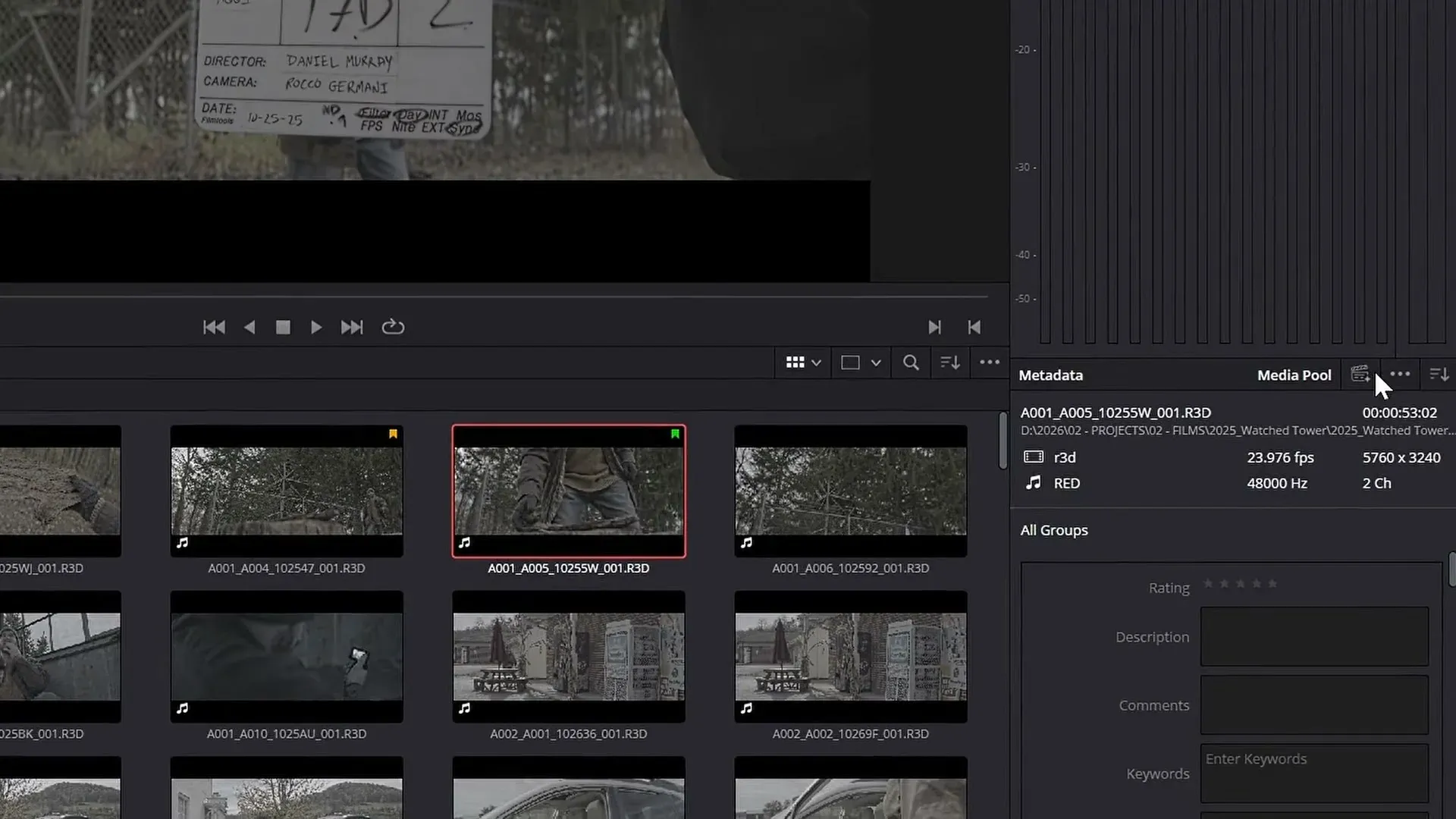Open the media pool sort order menu
This screenshot has height=819, width=1456.
(950, 362)
